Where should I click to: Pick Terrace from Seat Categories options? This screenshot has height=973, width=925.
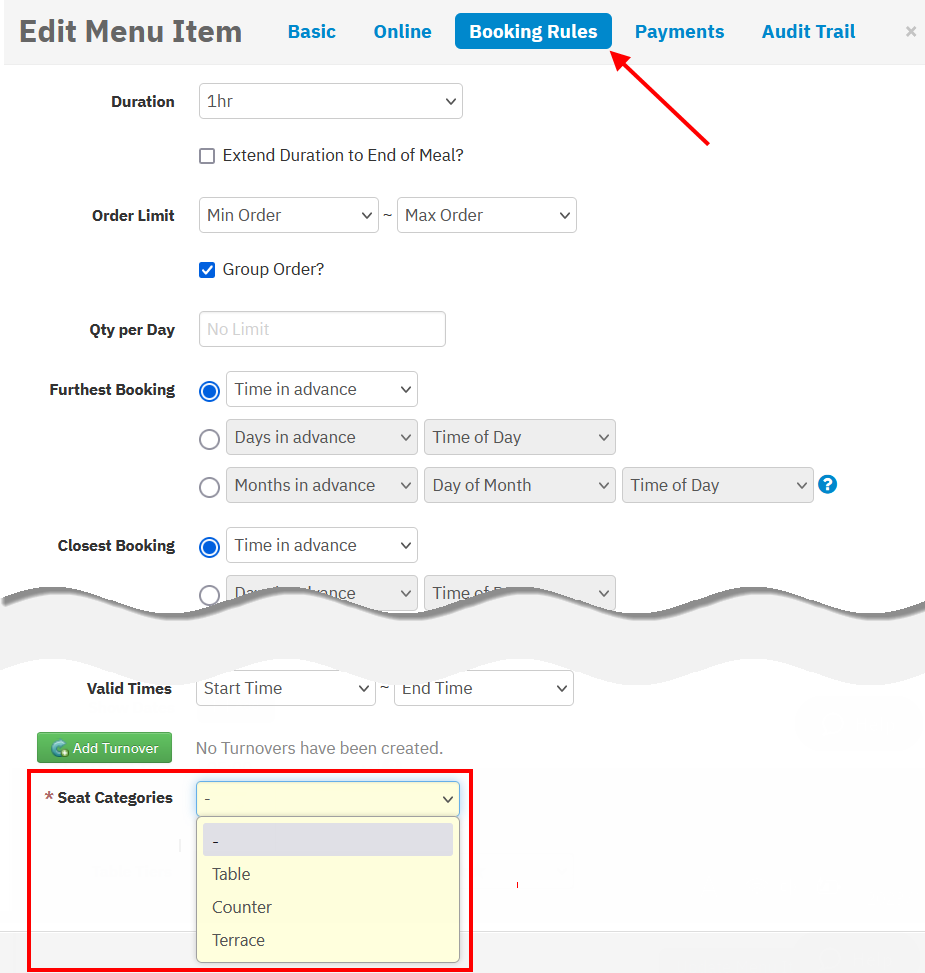pyautogui.click(x=238, y=940)
